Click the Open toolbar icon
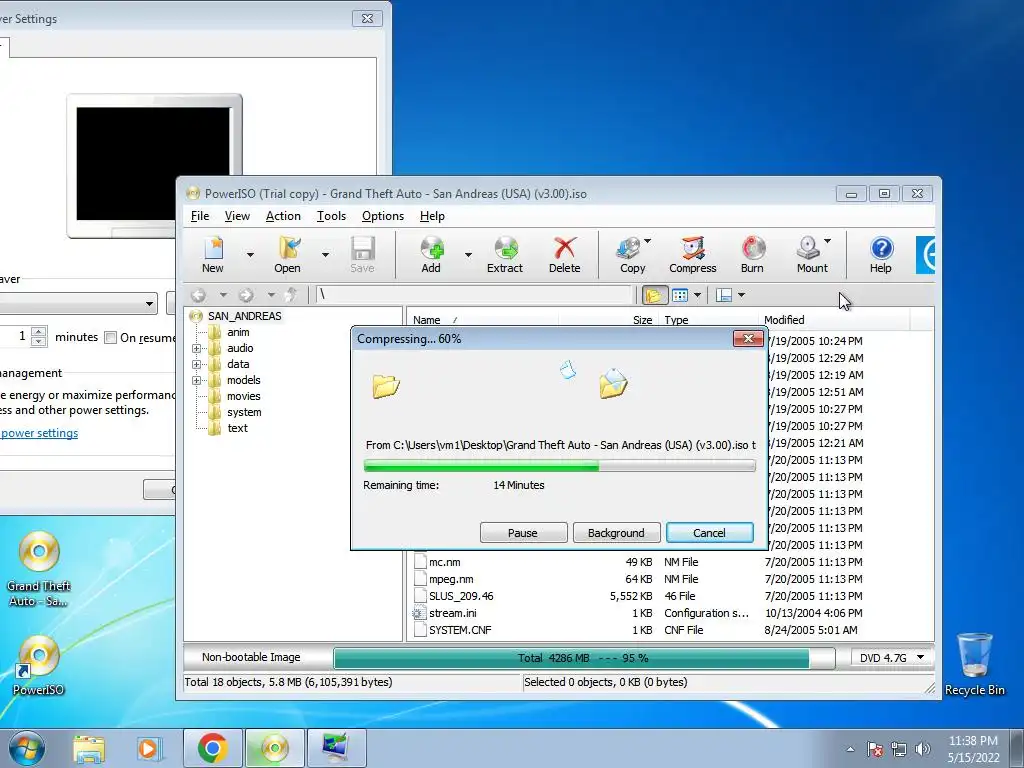1024x768 pixels. click(x=288, y=255)
